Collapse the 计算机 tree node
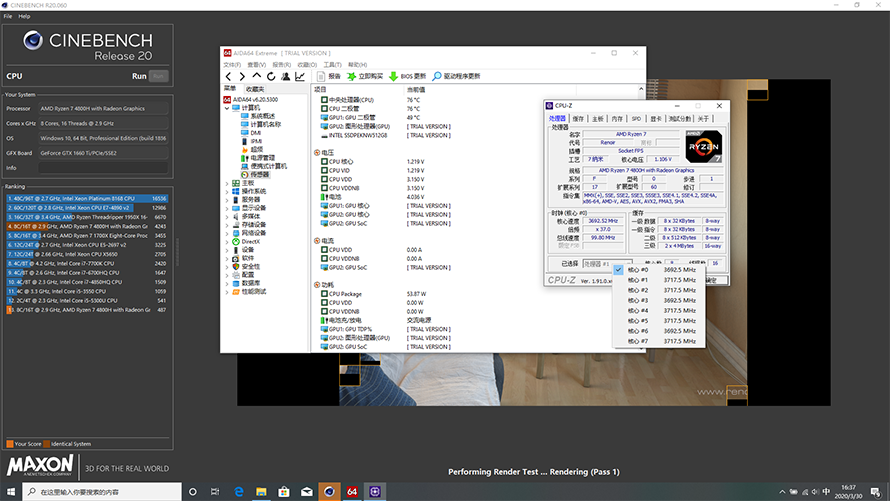 pos(227,108)
